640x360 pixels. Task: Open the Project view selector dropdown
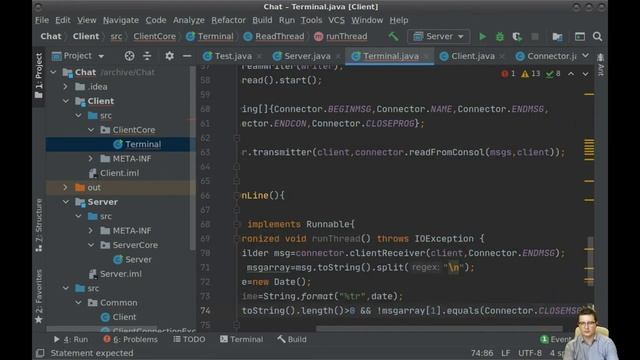point(78,56)
